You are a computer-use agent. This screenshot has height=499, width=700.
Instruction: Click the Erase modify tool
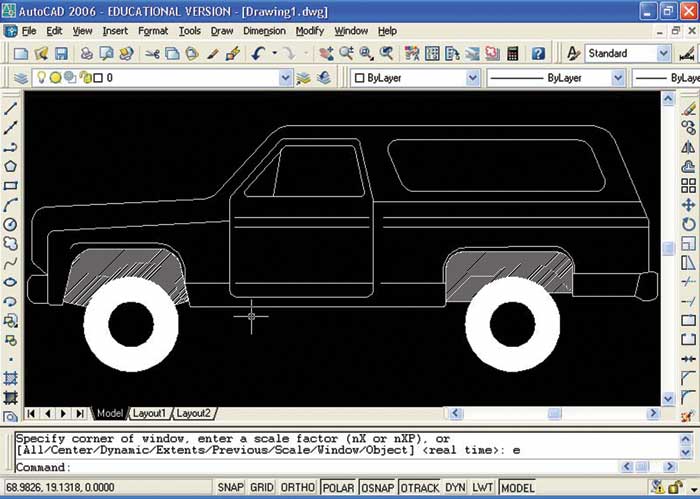tap(688, 107)
